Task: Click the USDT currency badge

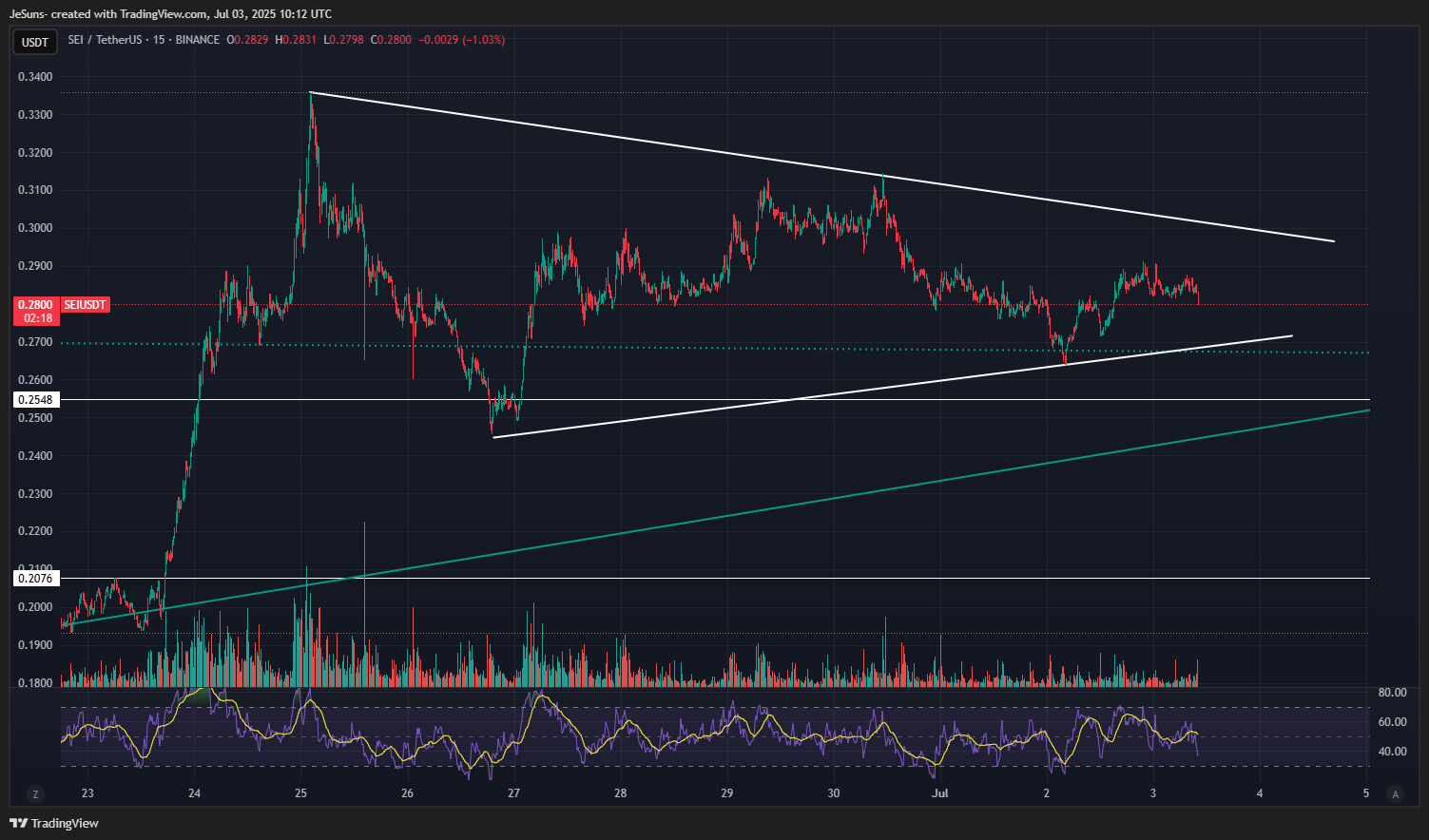Action: [x=35, y=42]
